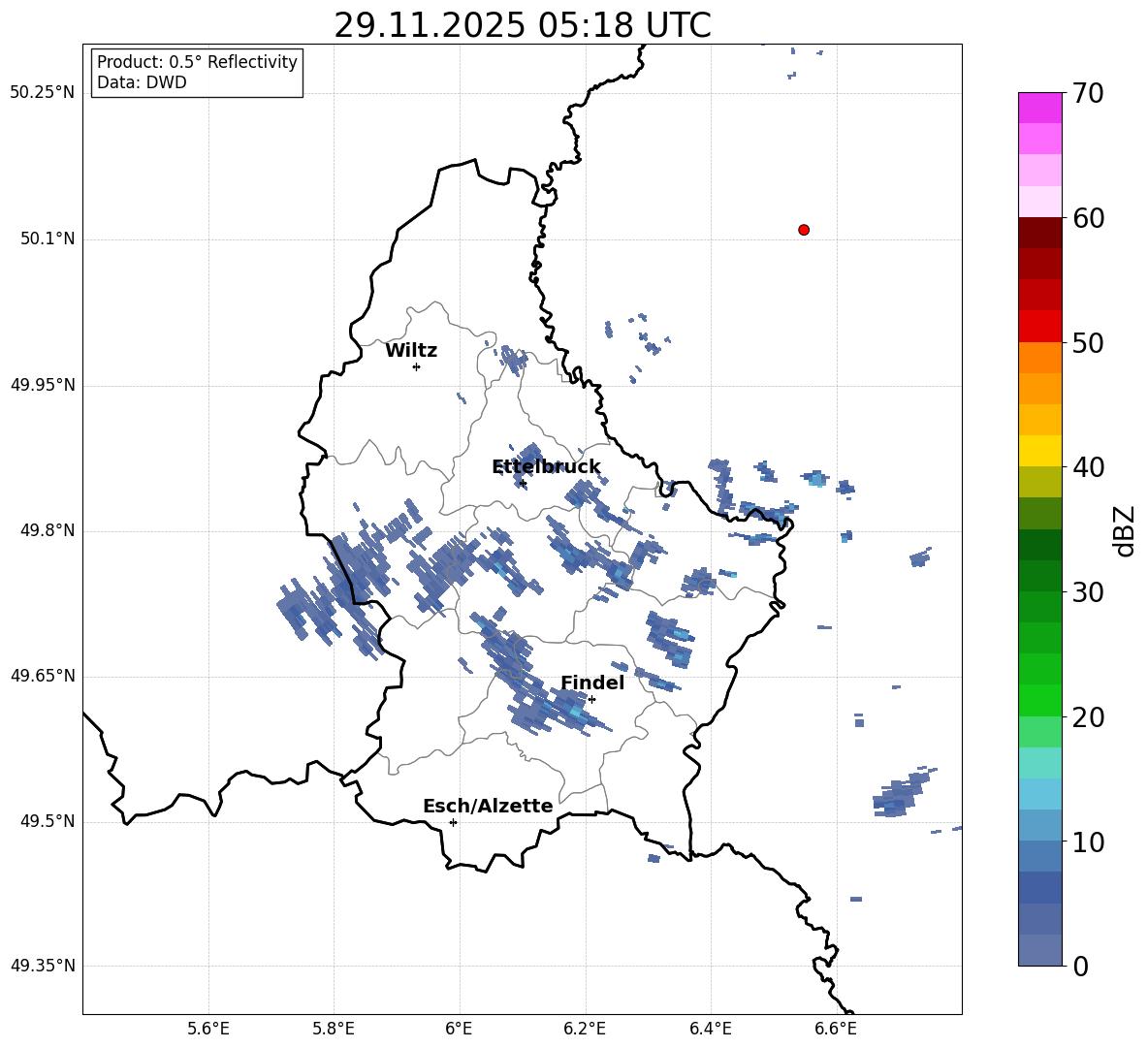This screenshot has width=1148, height=1048.
Task: Click the 49.35°N latitude label
Action: point(43,966)
